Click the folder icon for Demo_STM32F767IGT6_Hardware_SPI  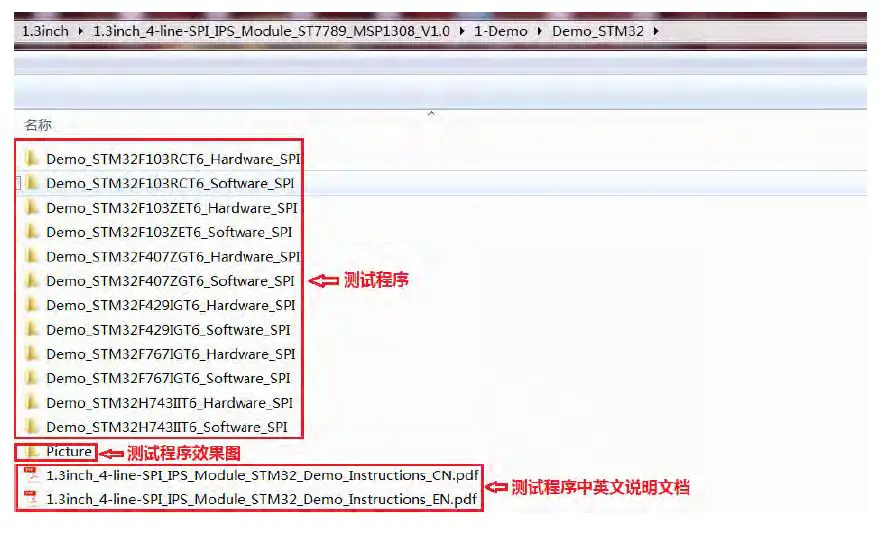click(x=32, y=354)
